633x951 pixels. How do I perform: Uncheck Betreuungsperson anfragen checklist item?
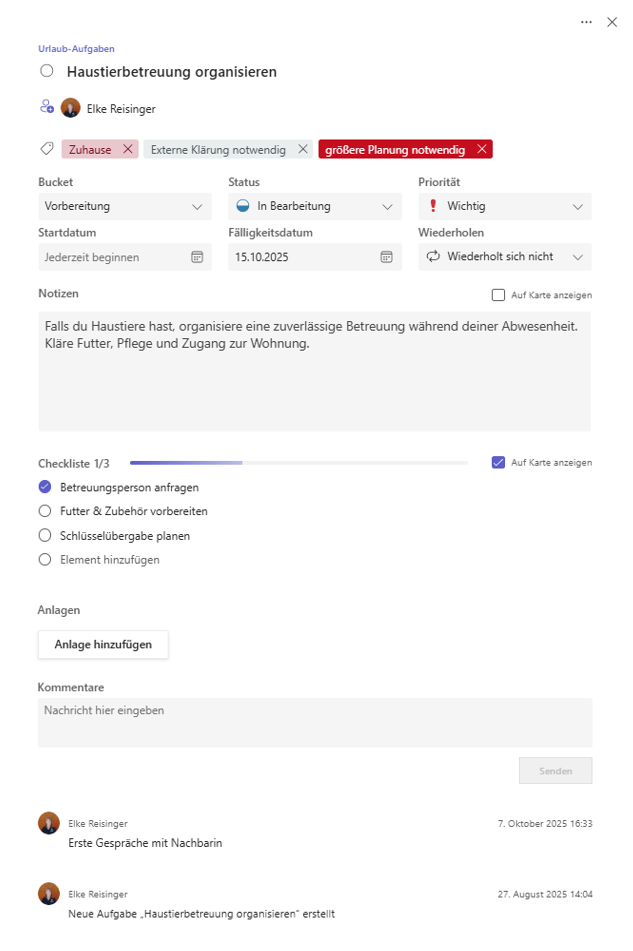point(44,487)
